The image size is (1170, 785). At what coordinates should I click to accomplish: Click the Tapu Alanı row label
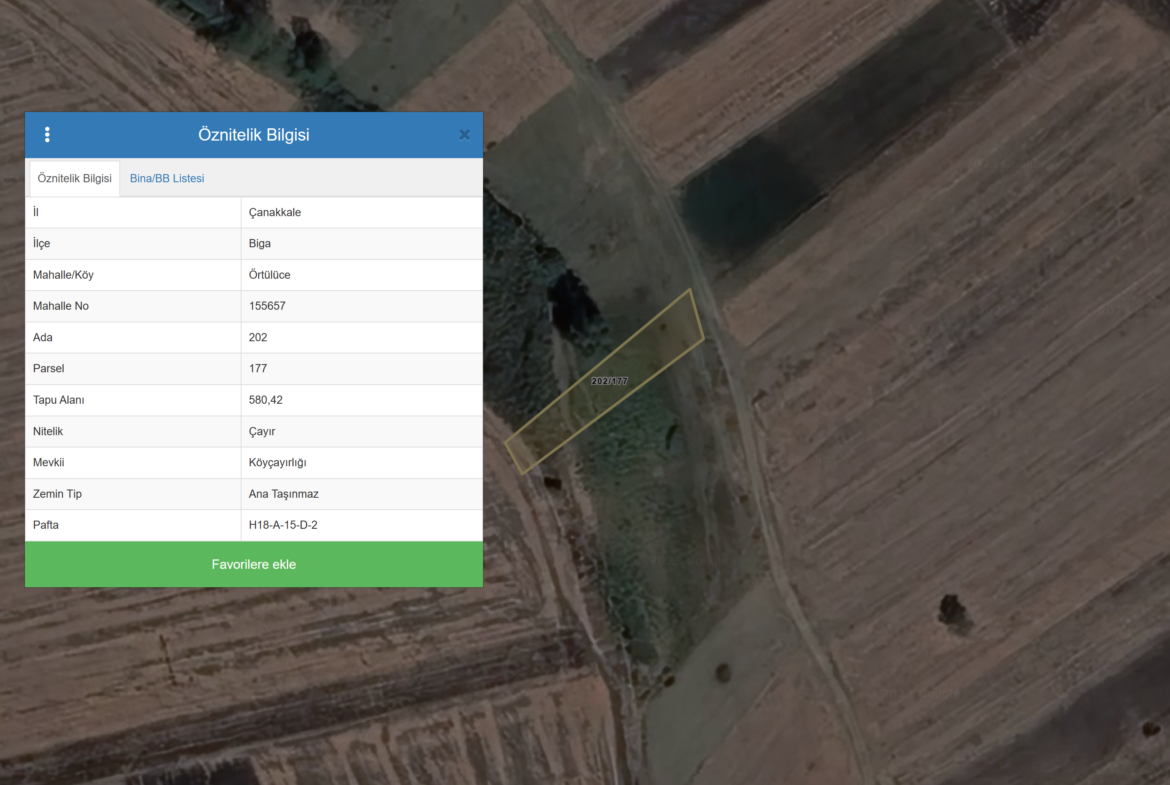(x=59, y=400)
